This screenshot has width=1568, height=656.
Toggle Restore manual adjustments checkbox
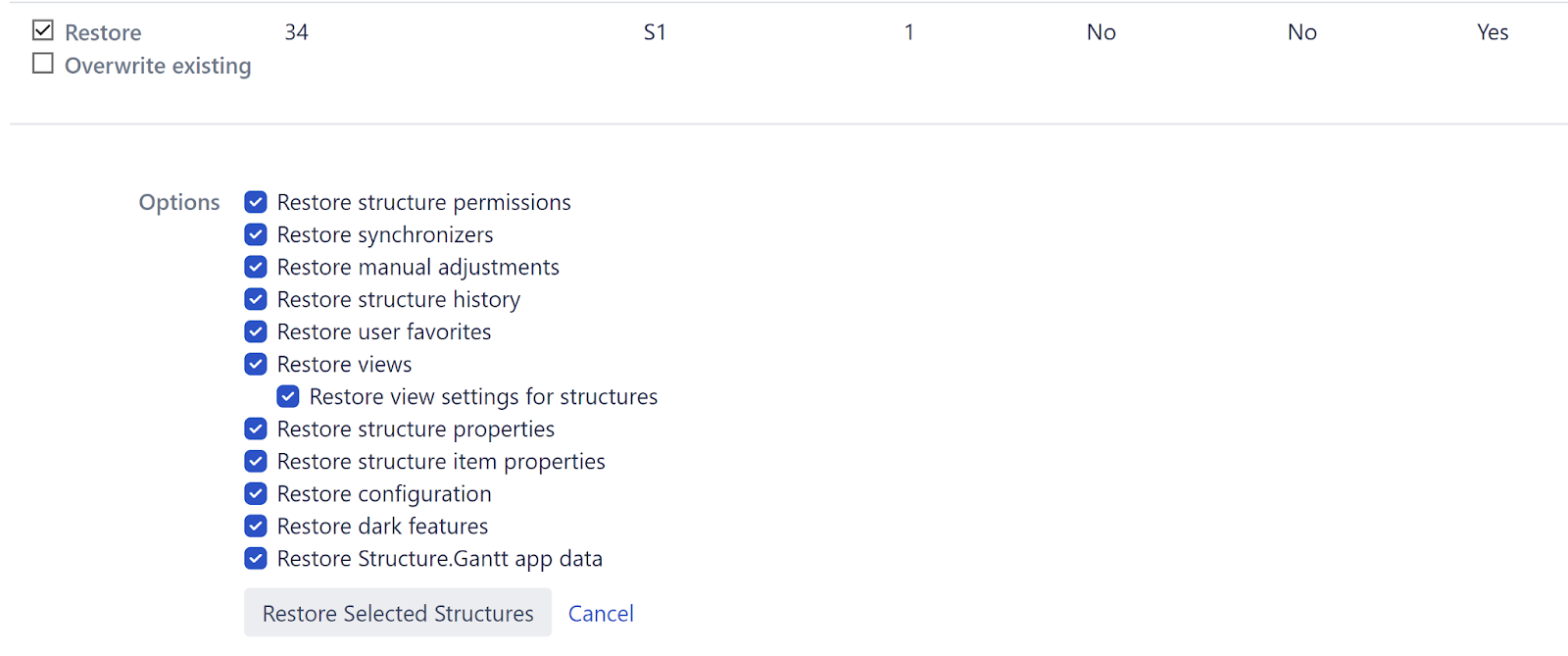256,267
